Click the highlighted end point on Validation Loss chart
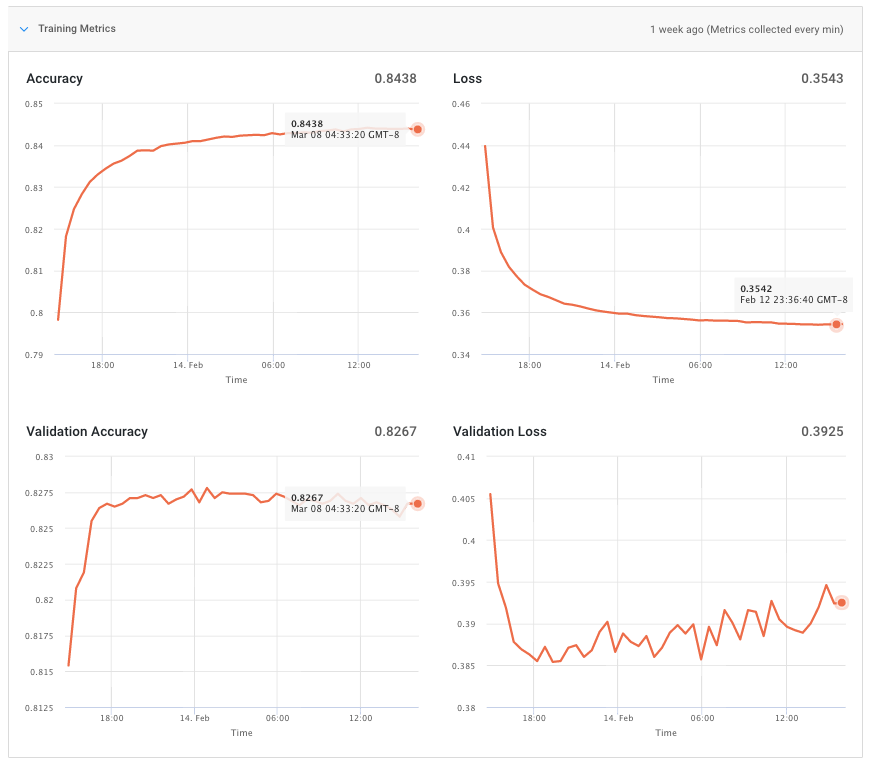This screenshot has height=764, width=870. (842, 602)
